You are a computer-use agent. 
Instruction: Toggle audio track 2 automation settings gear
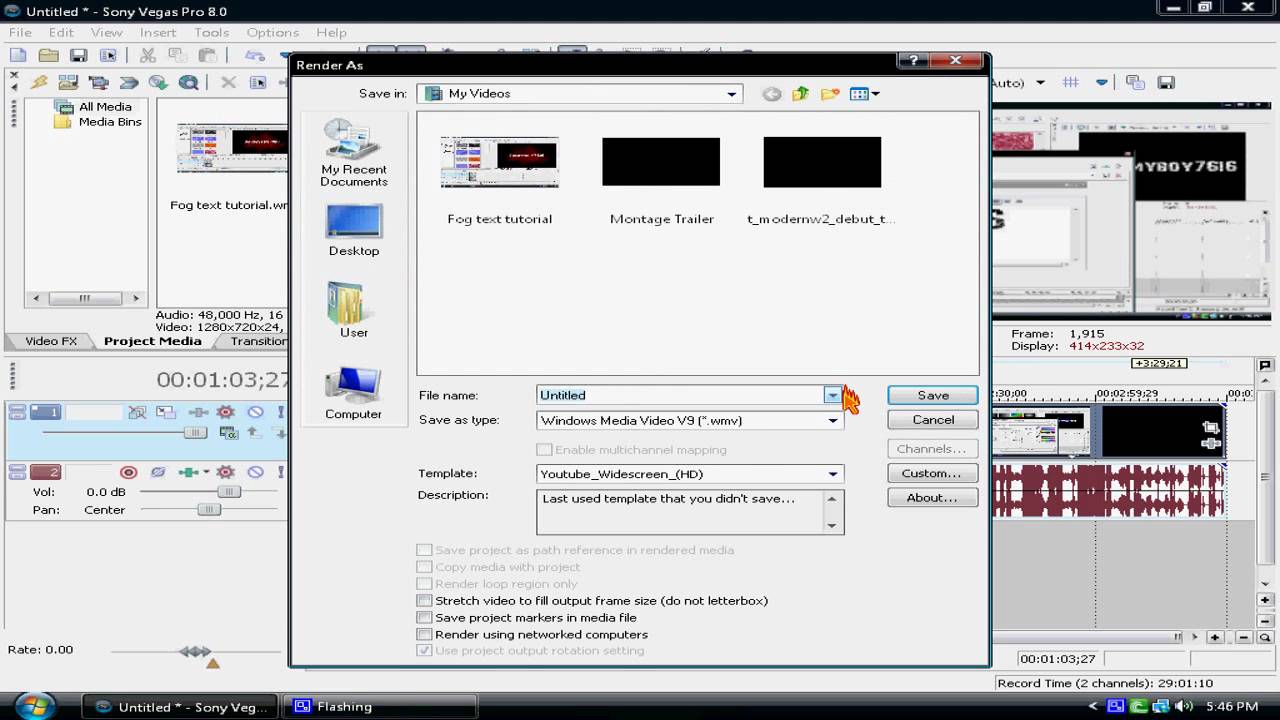coord(226,472)
